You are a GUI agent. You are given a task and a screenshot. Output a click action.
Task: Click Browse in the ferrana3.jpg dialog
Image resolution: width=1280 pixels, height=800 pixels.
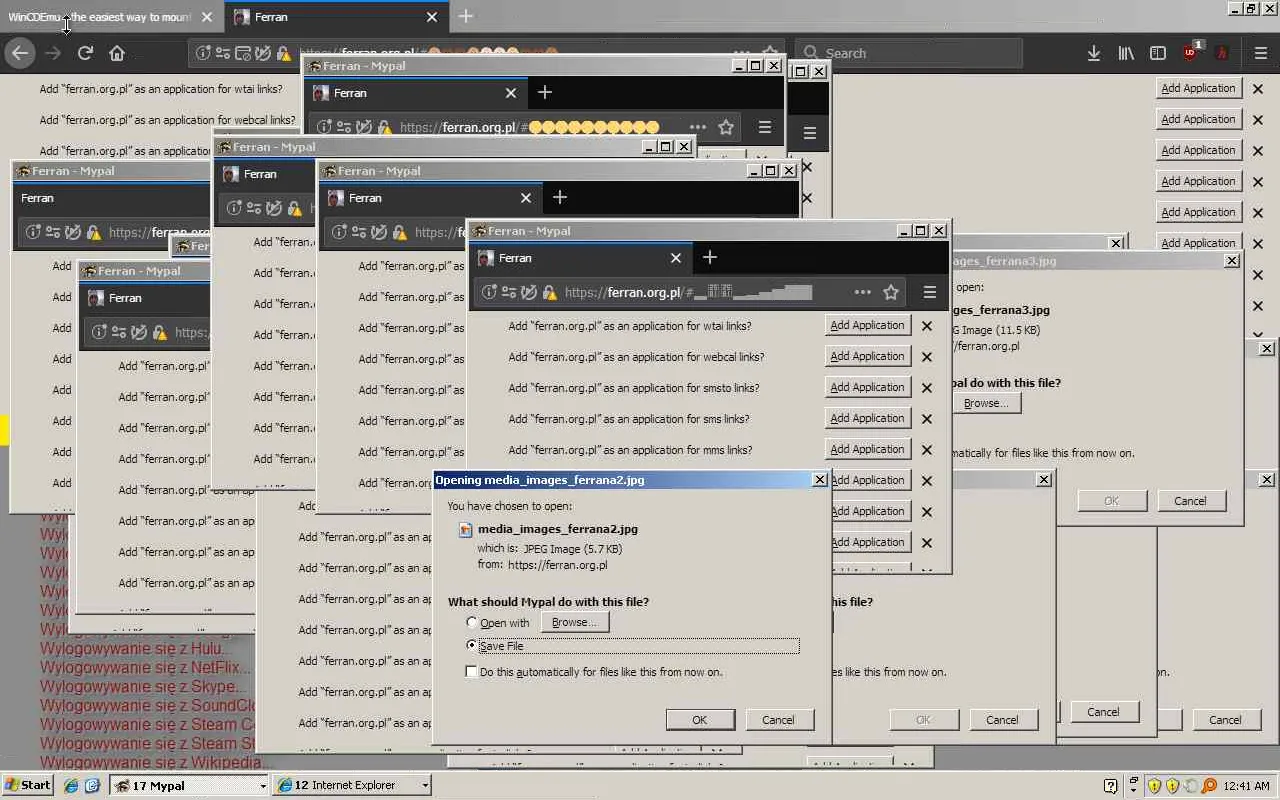986,403
